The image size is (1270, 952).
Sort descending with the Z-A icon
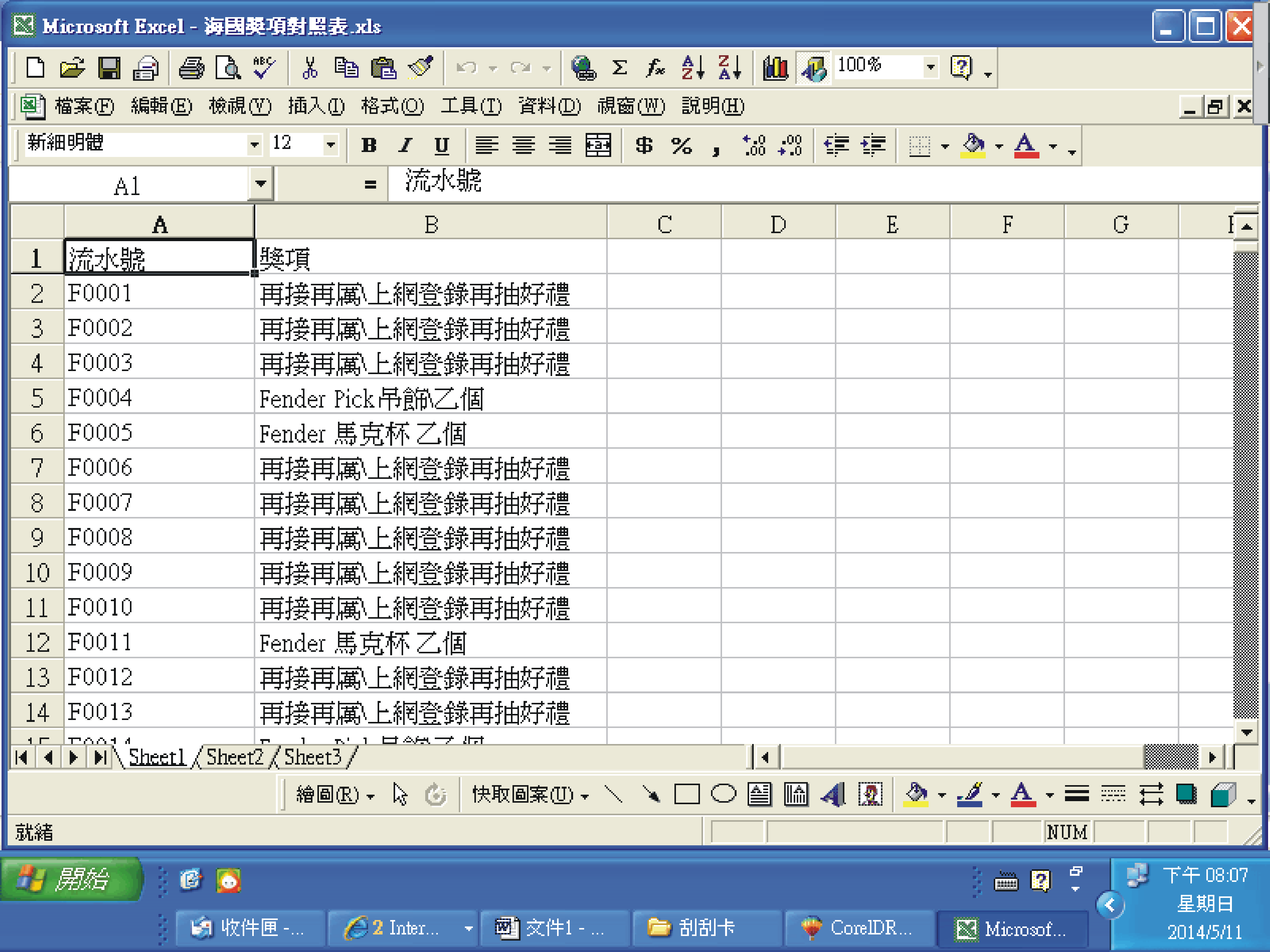tap(730, 68)
